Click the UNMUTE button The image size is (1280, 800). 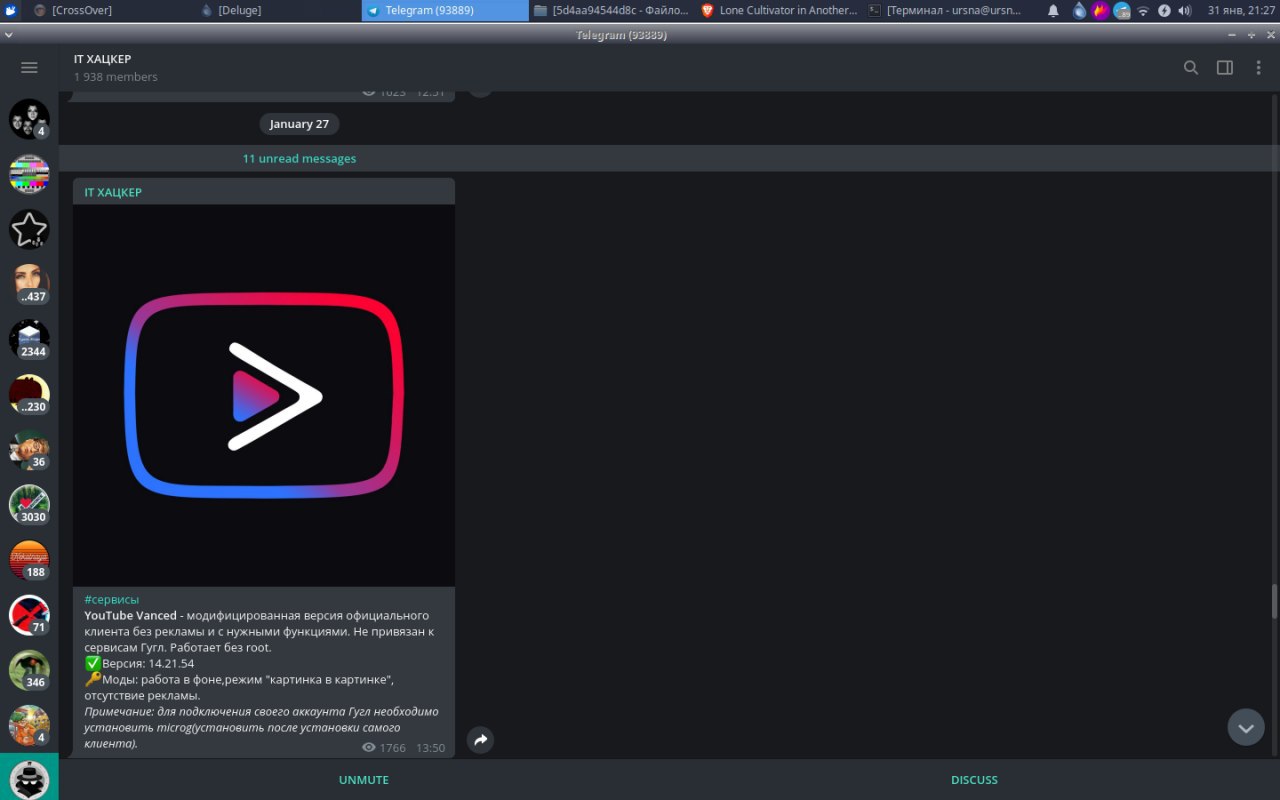364,779
